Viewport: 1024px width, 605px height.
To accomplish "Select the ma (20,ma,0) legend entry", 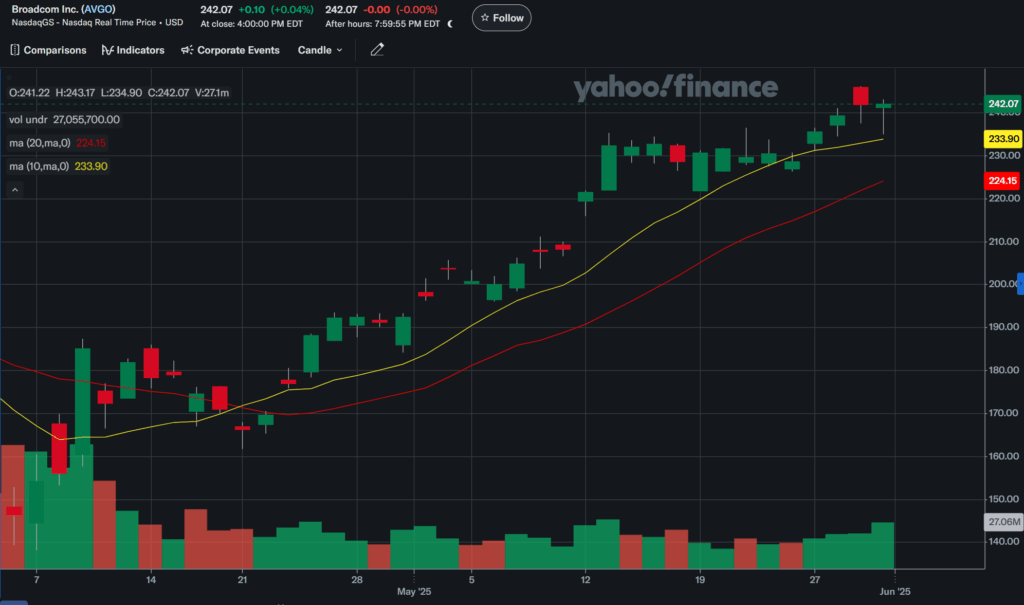I will point(57,143).
